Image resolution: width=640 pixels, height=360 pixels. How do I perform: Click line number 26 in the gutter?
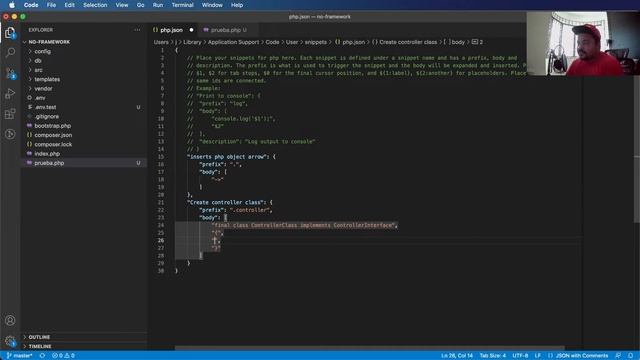point(161,240)
